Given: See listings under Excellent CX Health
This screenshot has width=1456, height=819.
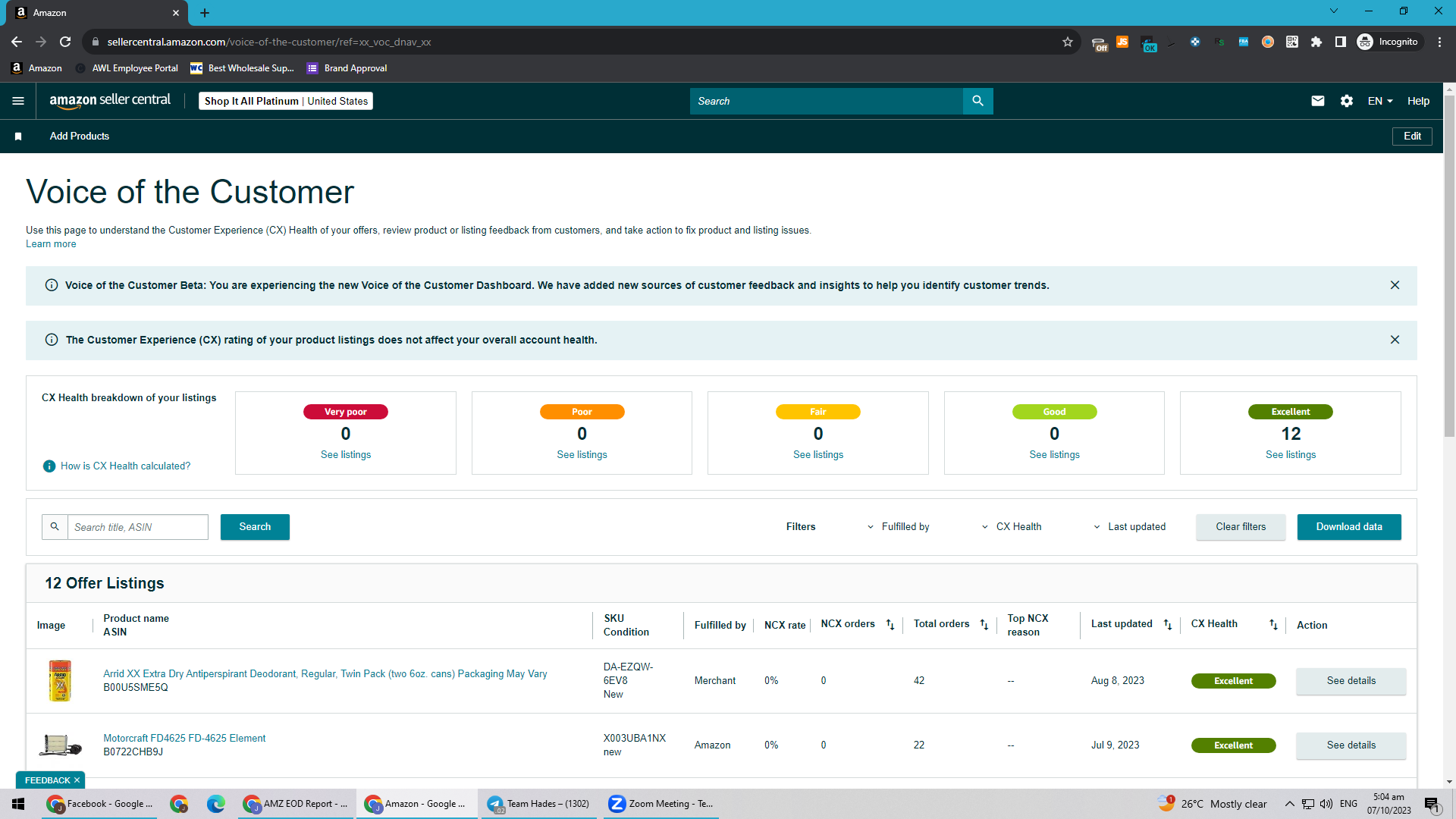Looking at the screenshot, I should pos(1291,455).
